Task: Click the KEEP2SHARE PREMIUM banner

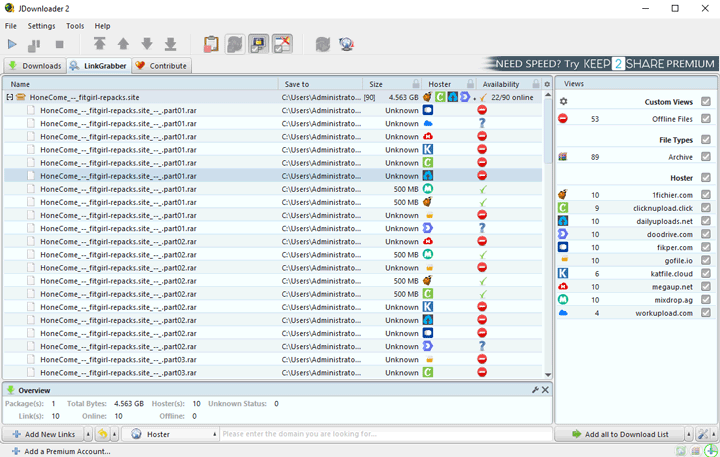Action: click(601, 63)
